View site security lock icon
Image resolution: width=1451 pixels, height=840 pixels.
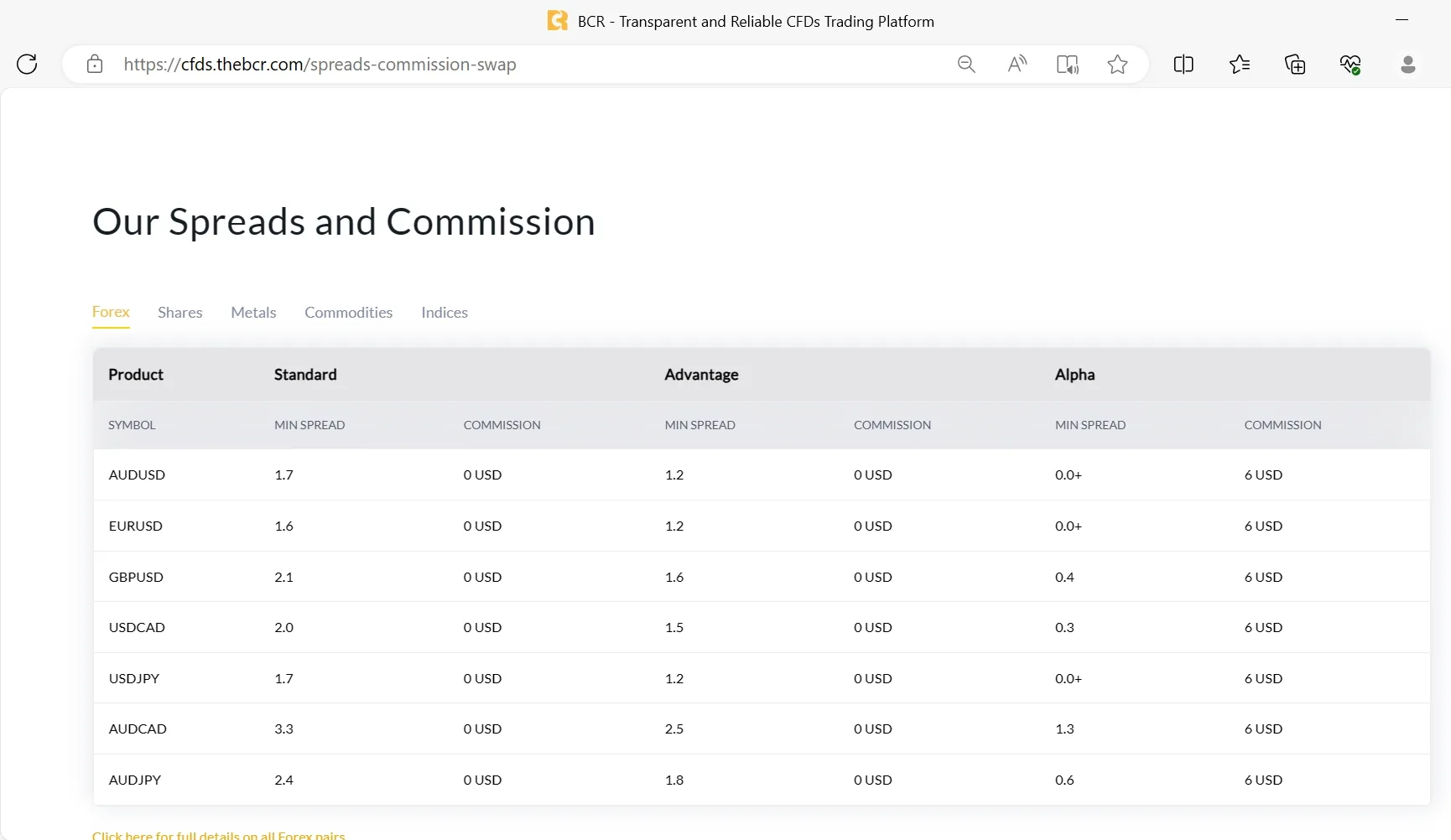(95, 65)
